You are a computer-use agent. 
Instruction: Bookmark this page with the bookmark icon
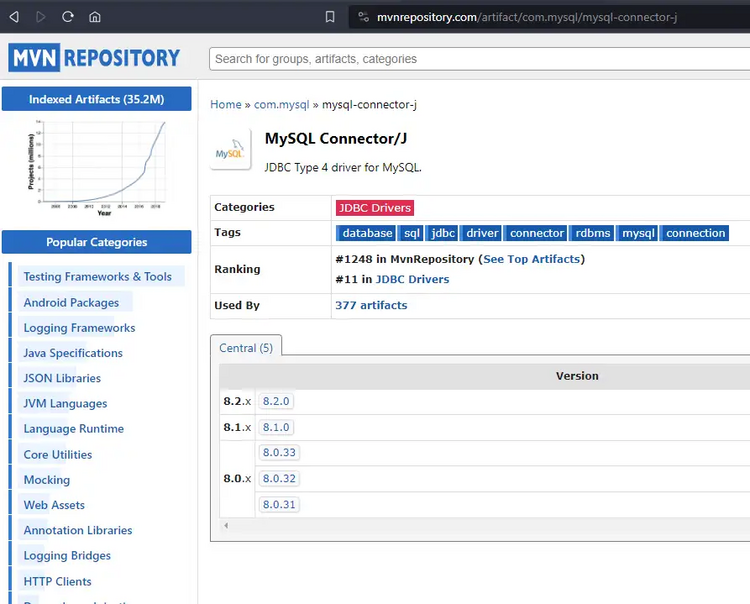[x=330, y=17]
